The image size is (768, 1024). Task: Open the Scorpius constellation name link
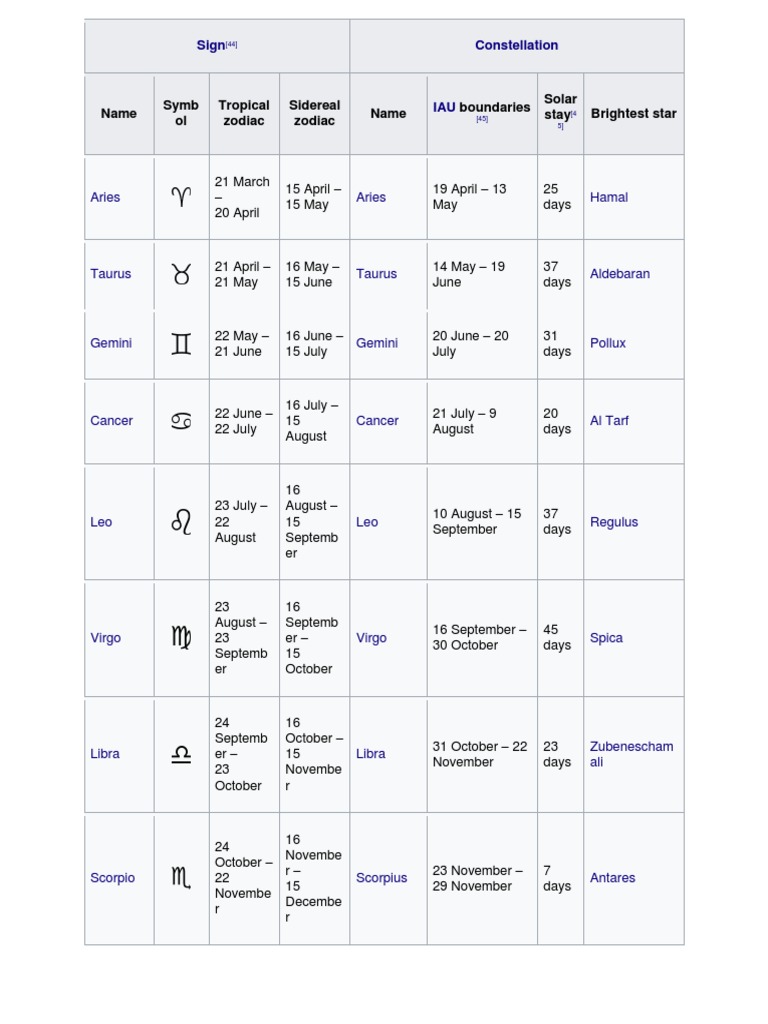click(381, 878)
